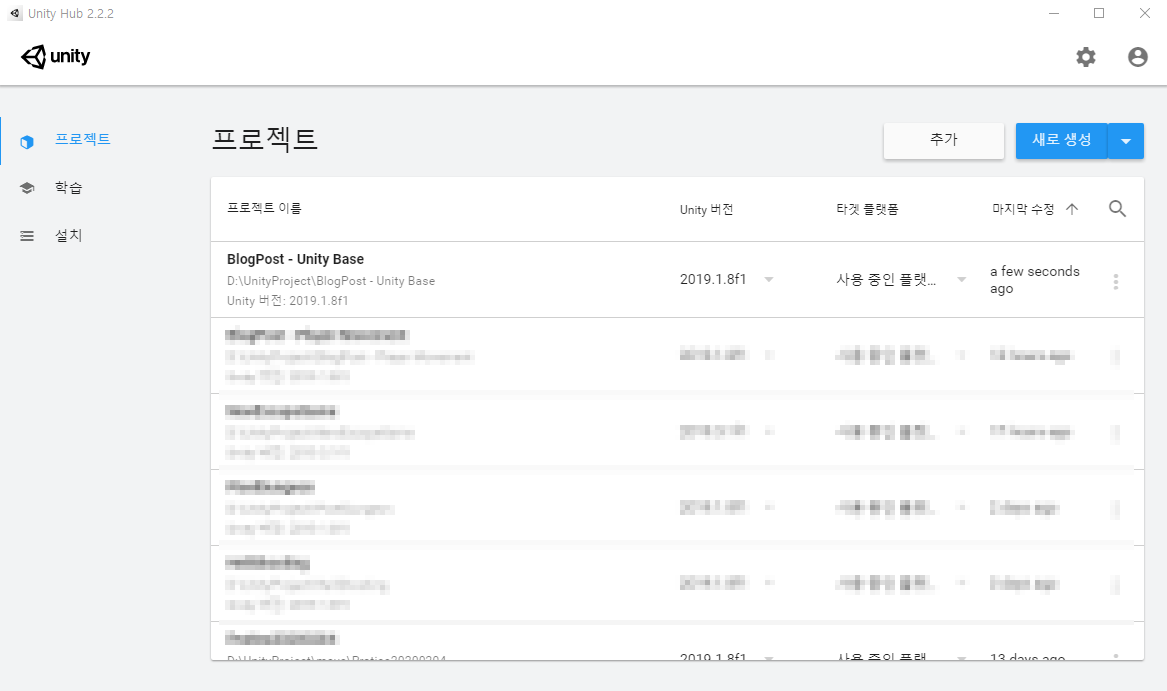Viewport: 1167px width, 691px height.
Task: Switch to the 설치 sidebar tab
Action: point(68,236)
